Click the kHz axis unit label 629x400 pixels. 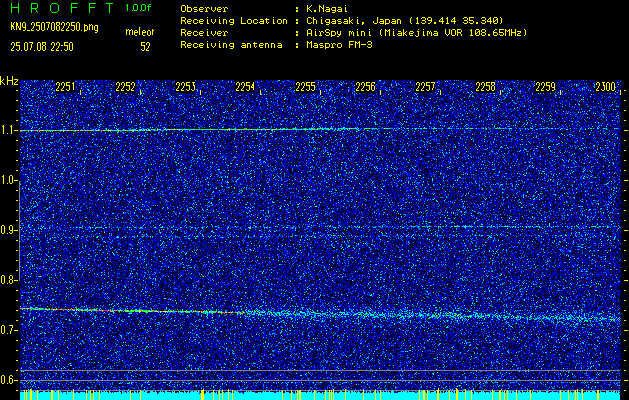coord(9,81)
